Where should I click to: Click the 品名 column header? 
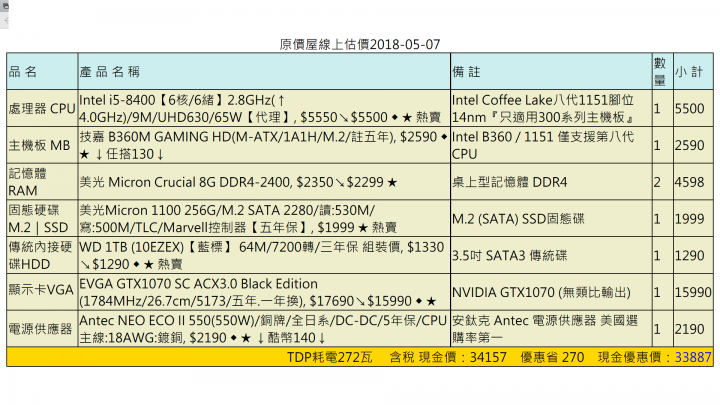(42, 71)
